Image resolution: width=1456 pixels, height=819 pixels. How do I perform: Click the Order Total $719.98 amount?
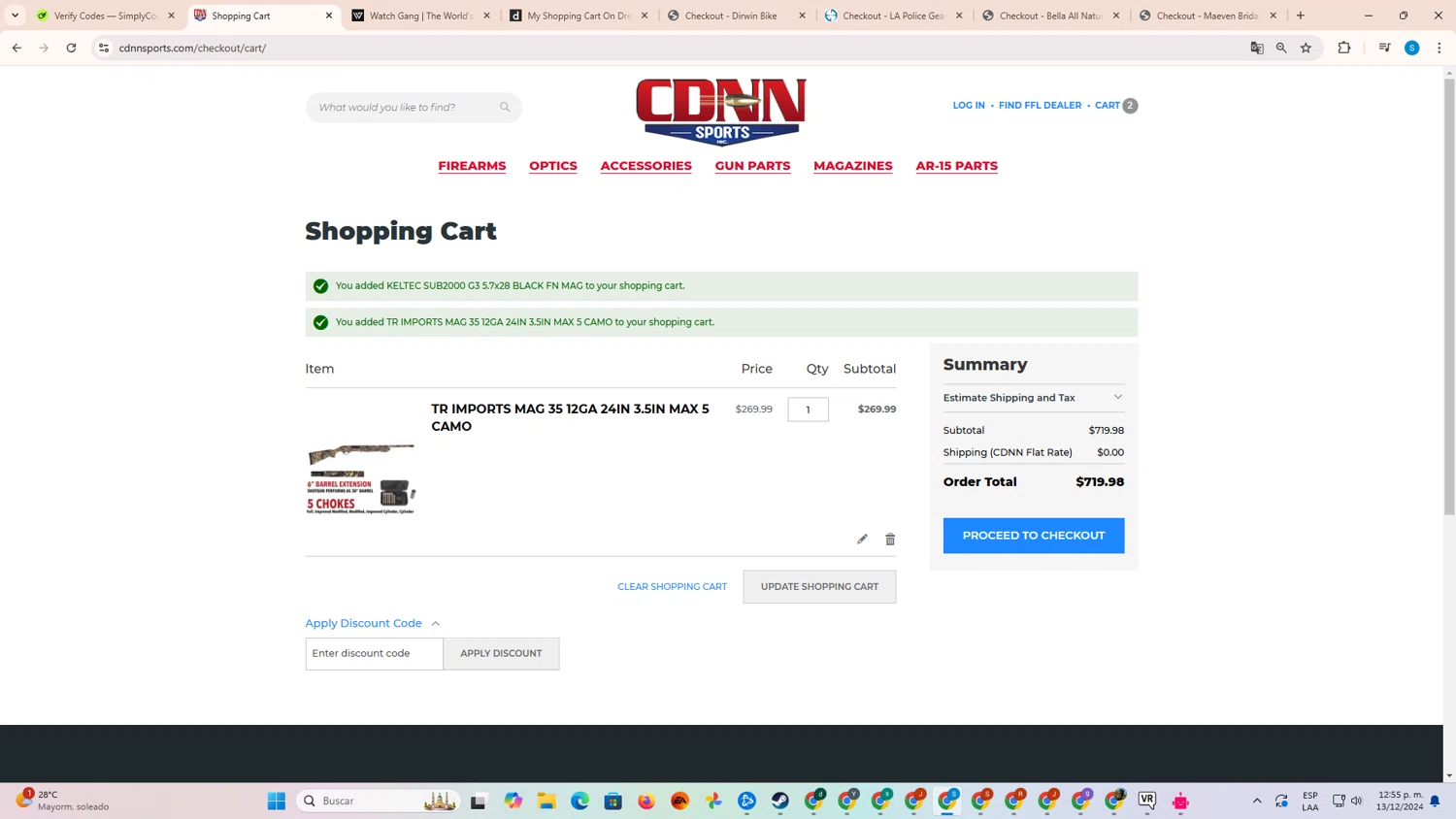pos(1100,481)
